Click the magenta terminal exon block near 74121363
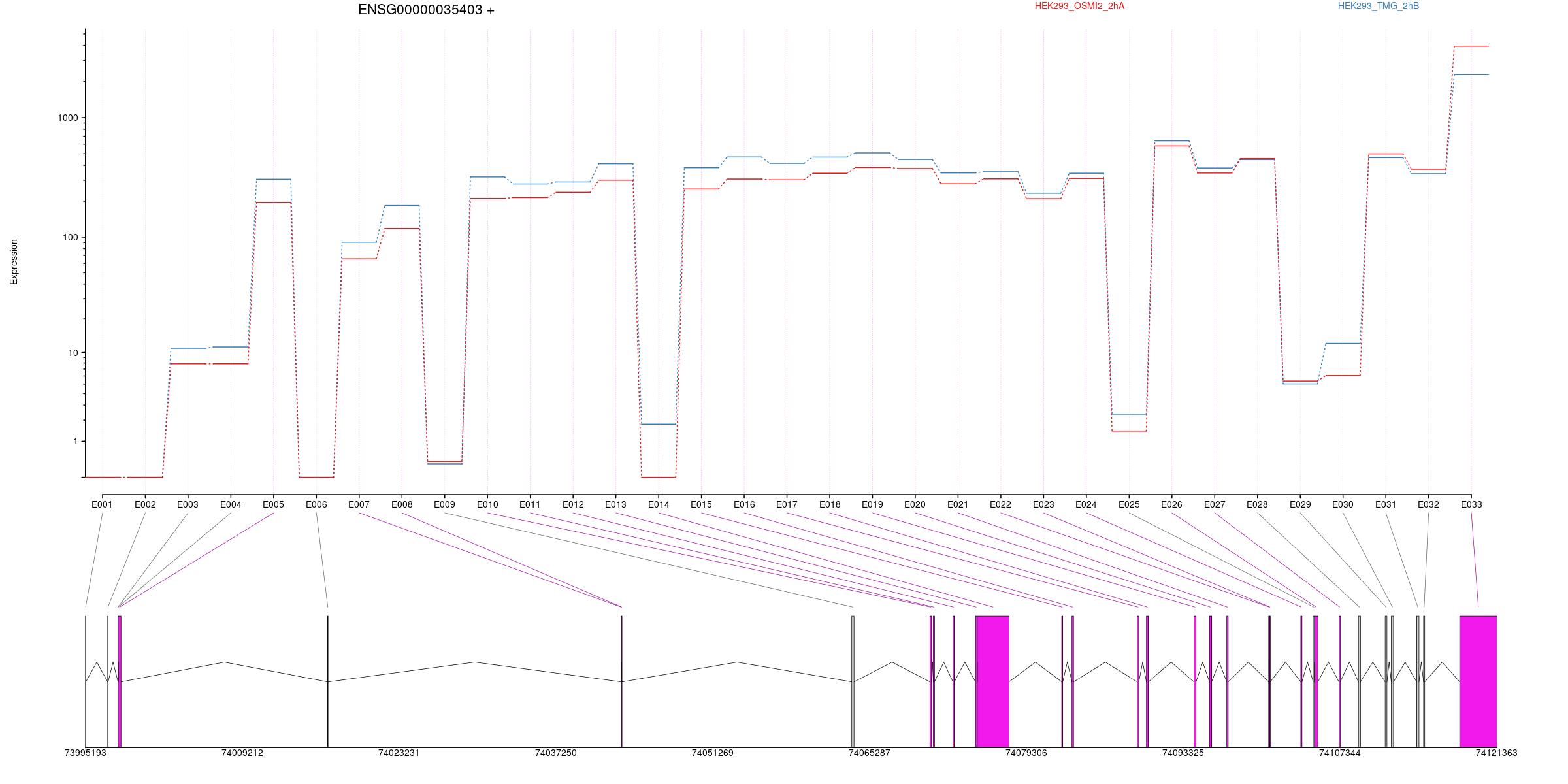Image resolution: width=1568 pixels, height=784 pixels. [1478, 681]
